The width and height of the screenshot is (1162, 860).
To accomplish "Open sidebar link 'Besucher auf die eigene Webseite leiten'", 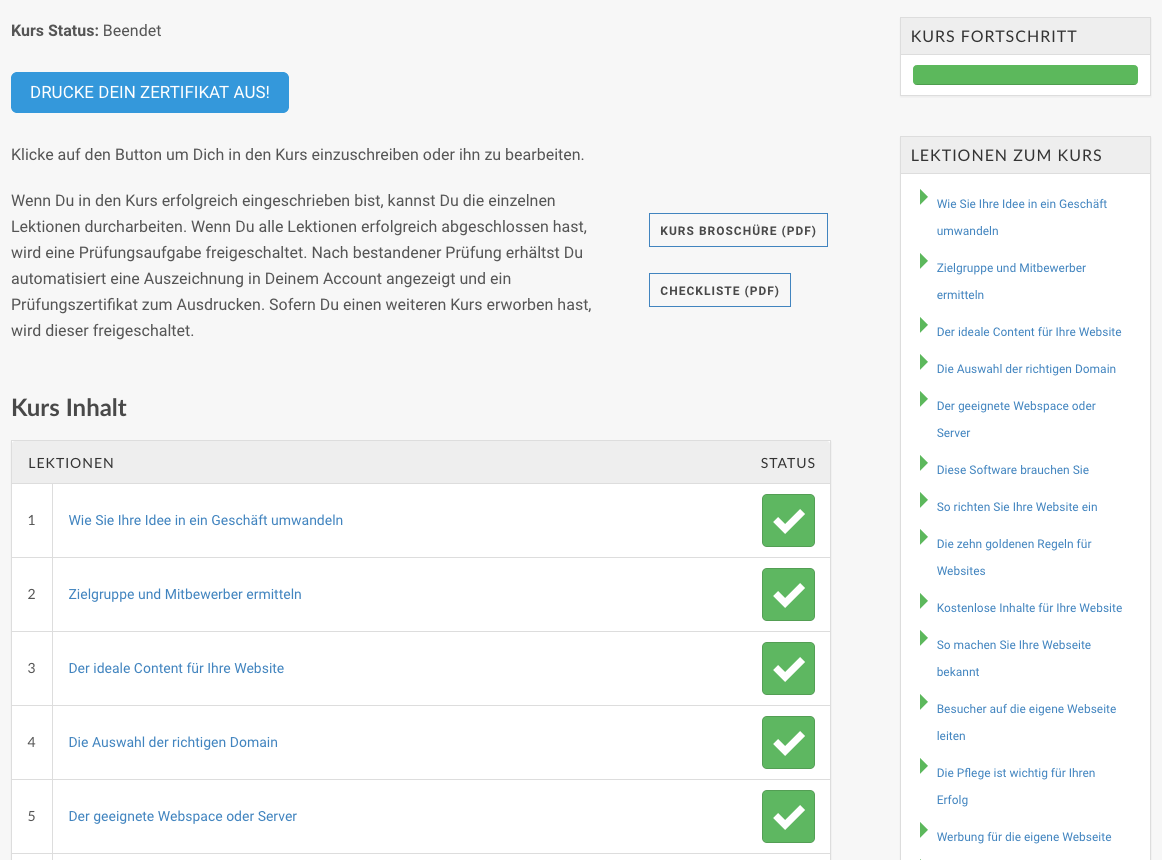I will 1026,722.
